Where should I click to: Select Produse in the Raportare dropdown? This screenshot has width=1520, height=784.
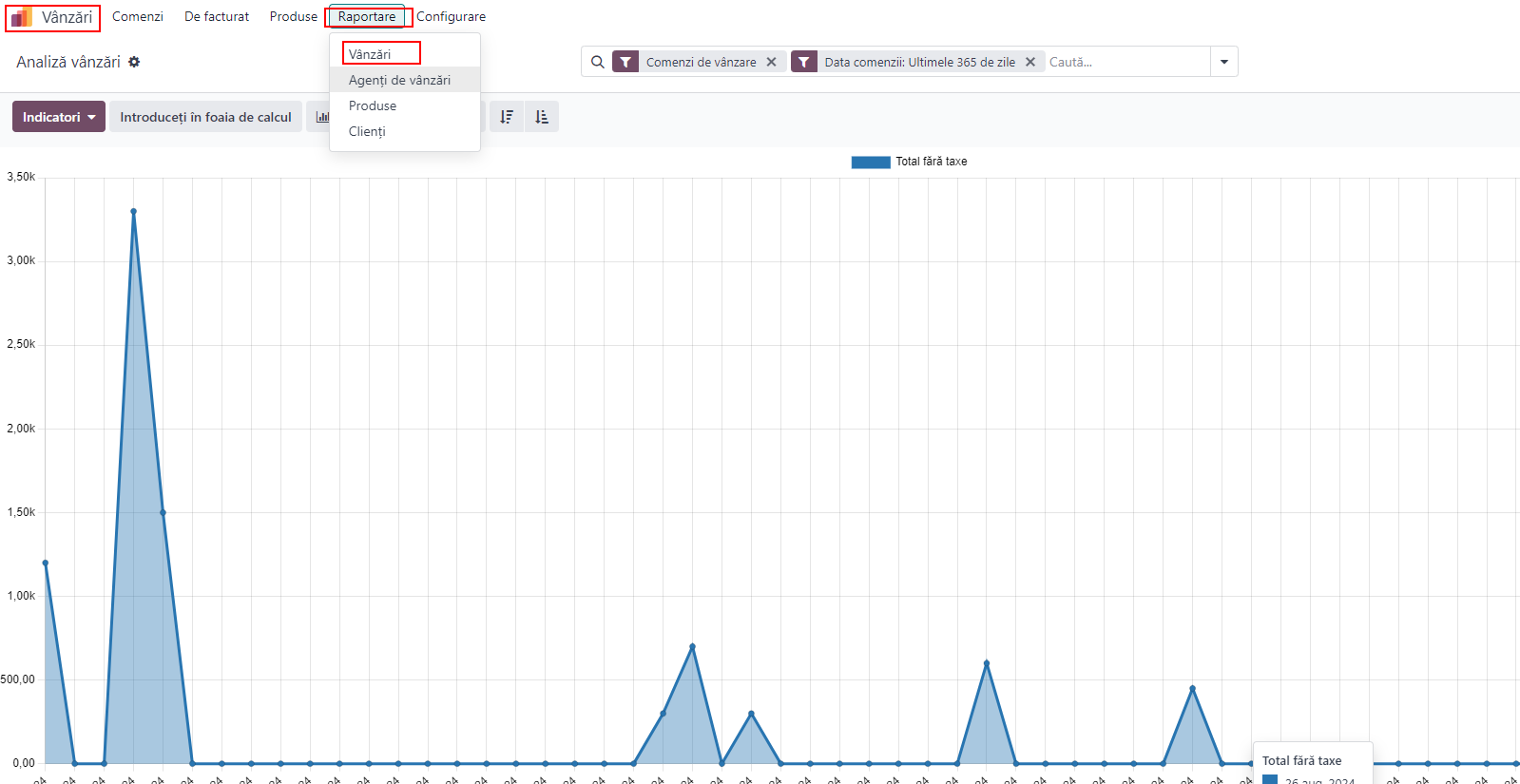click(404, 105)
